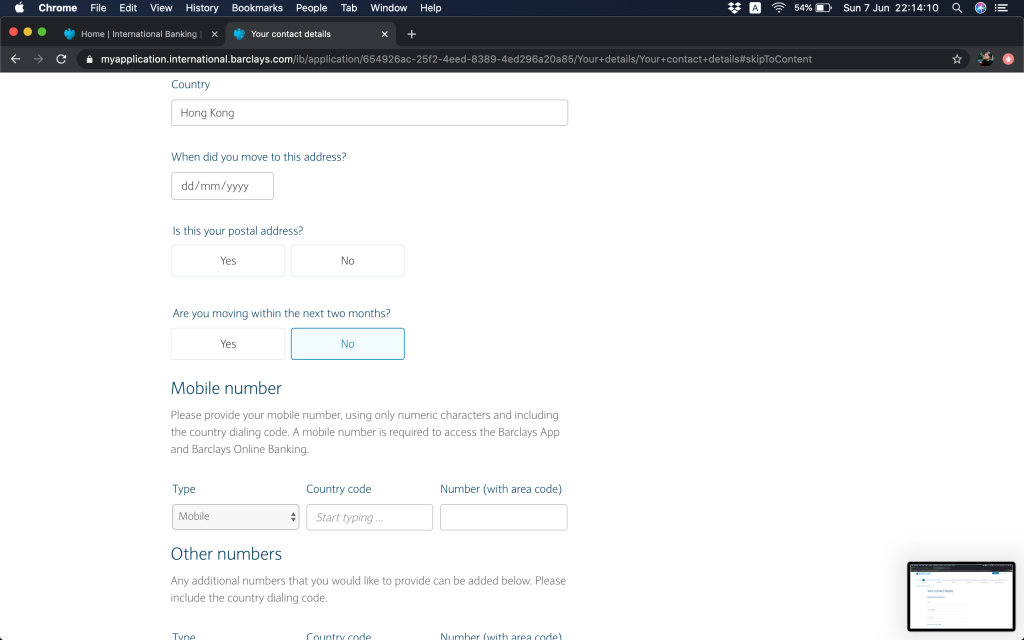
Task: Open a new browser tab
Action: coord(411,34)
